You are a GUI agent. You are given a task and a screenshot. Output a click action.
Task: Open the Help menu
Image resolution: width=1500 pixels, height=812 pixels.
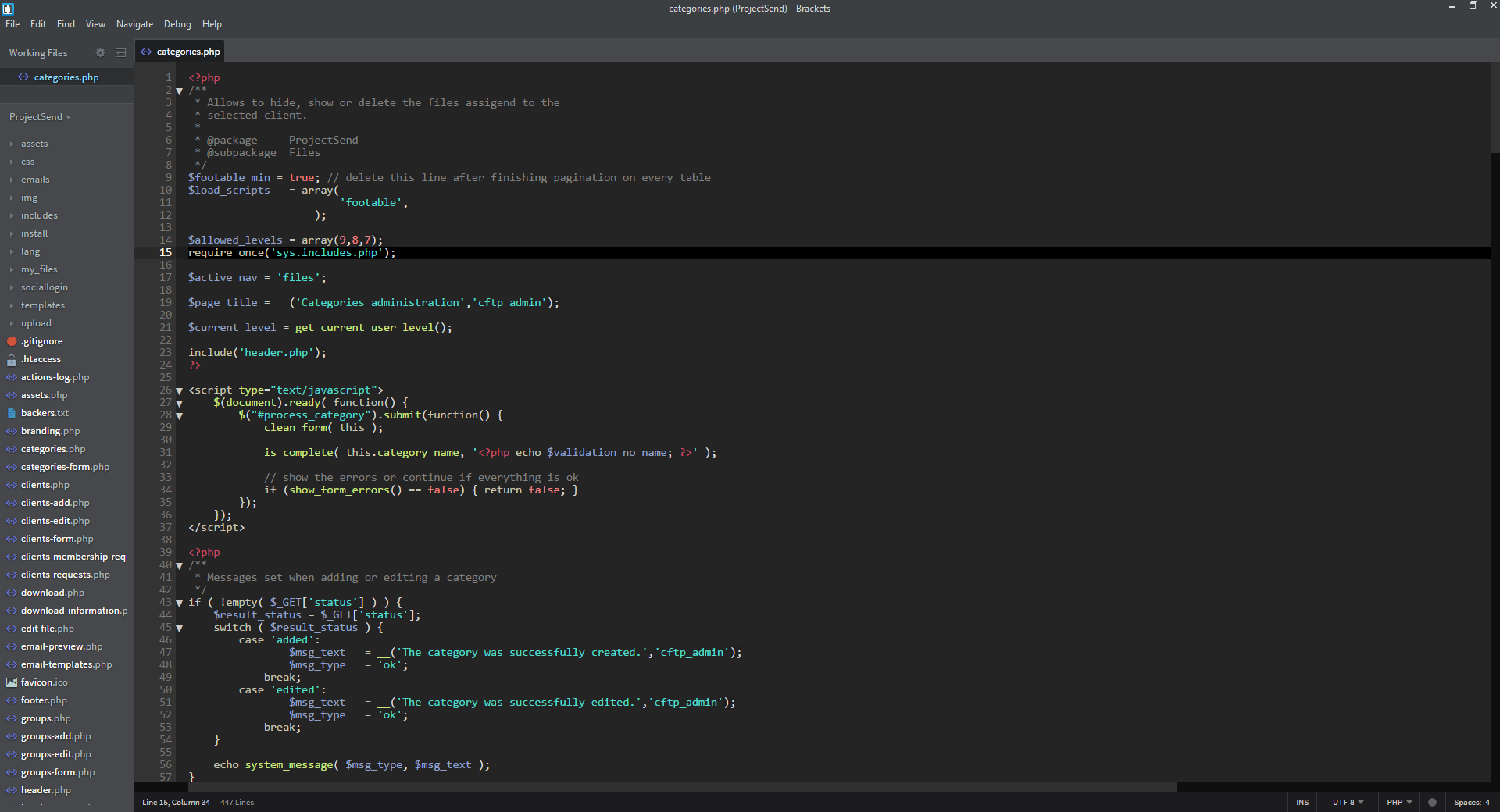point(212,24)
